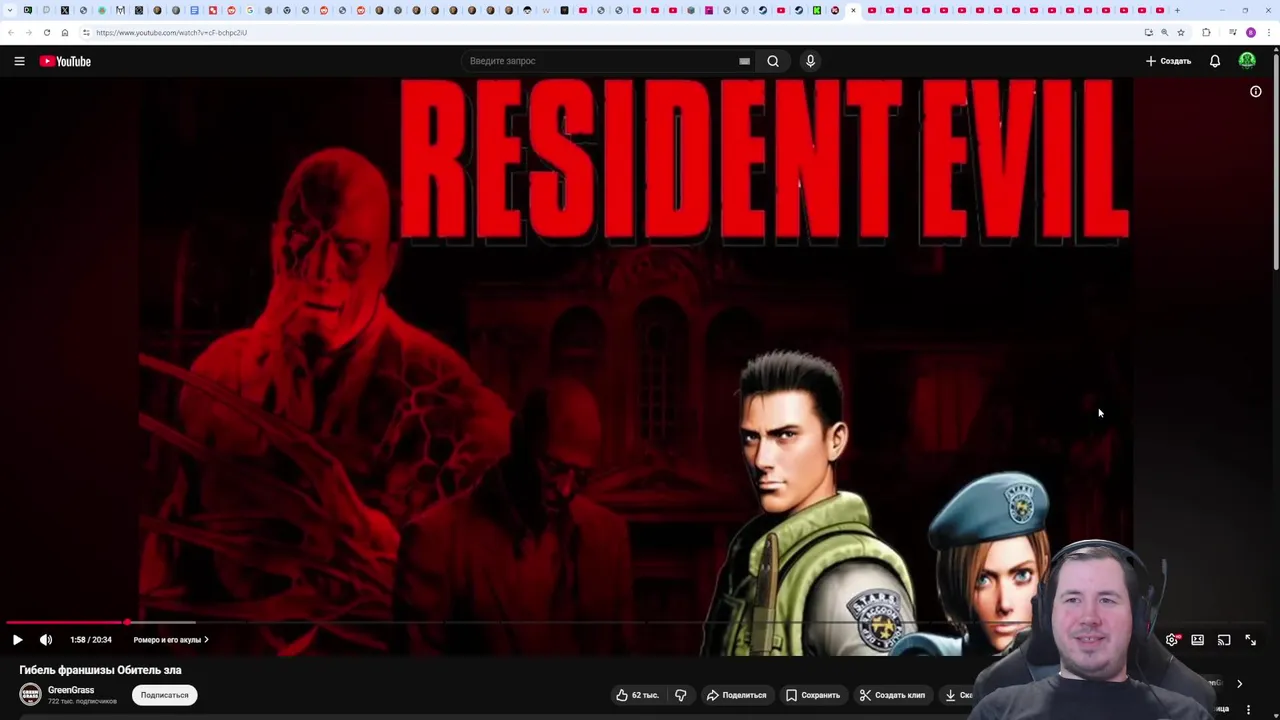Open the YouTube account avatar menu
The width and height of the screenshot is (1280, 720).
[x=1247, y=61]
